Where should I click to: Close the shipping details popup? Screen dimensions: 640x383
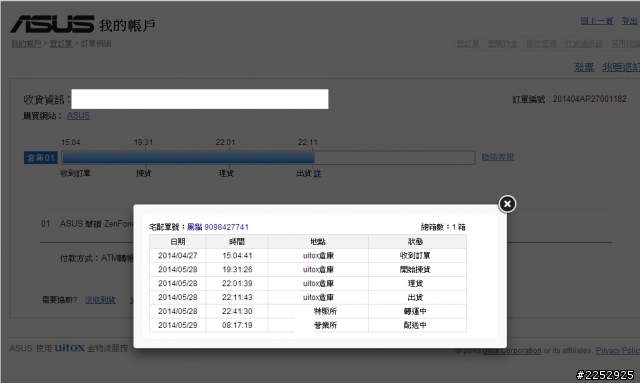pos(507,204)
